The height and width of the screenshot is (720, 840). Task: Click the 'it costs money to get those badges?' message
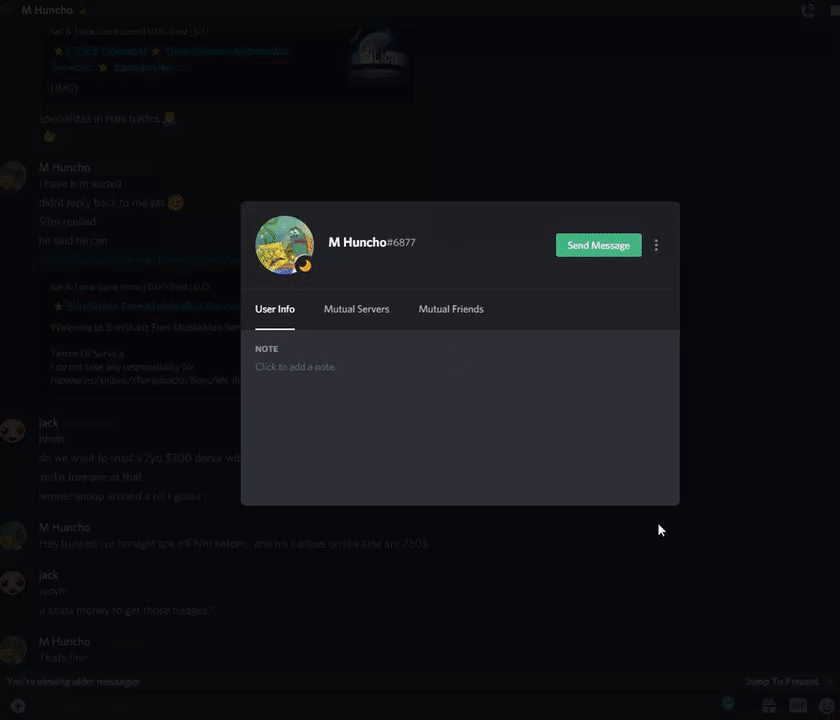125,610
